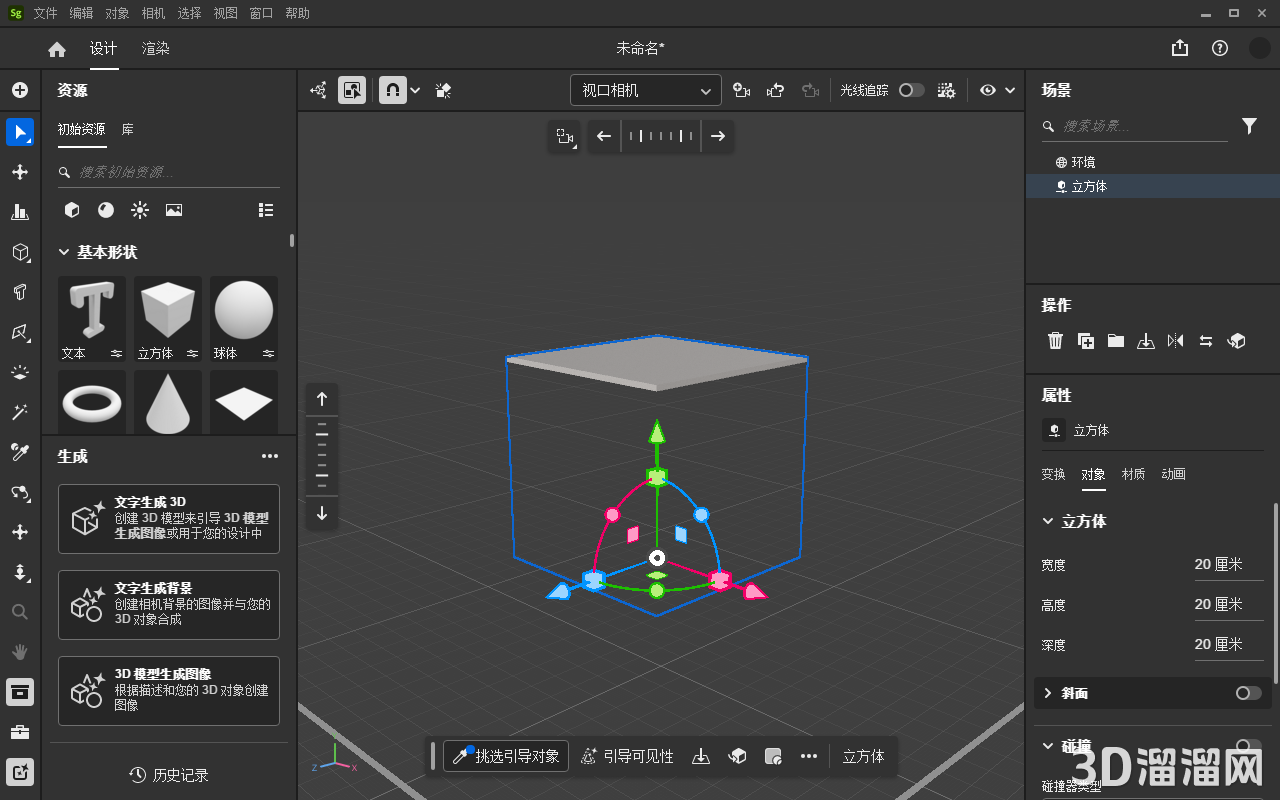Click the 文字生成 3D generation card
Viewport: 1280px width, 800px height.
point(168,518)
